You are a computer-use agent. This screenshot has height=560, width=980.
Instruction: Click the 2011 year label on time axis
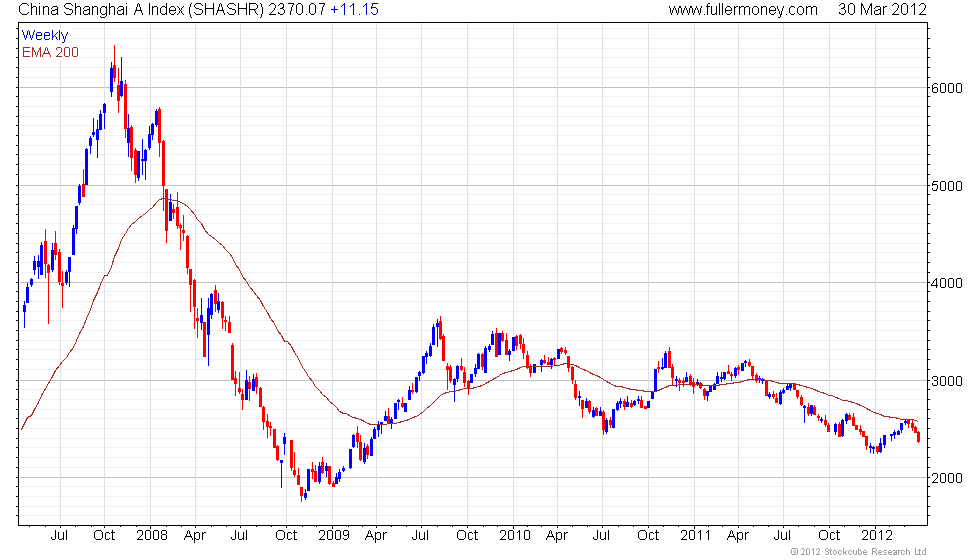point(696,536)
